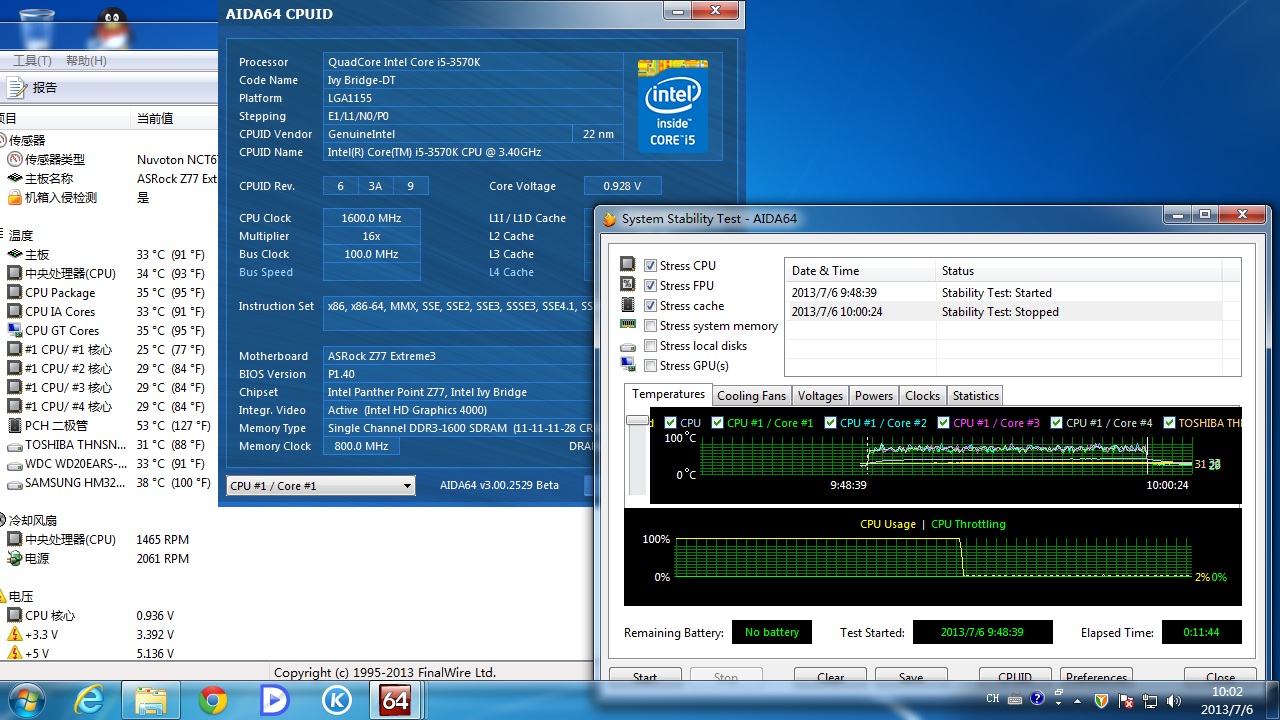
Task: Click the Stress FPU percent chip icon
Action: click(x=627, y=285)
